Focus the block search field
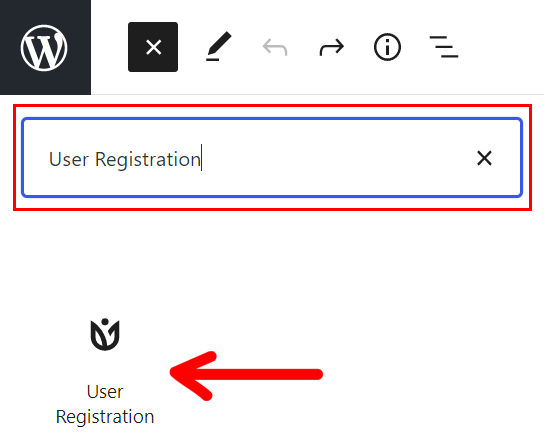 pyautogui.click(x=272, y=157)
